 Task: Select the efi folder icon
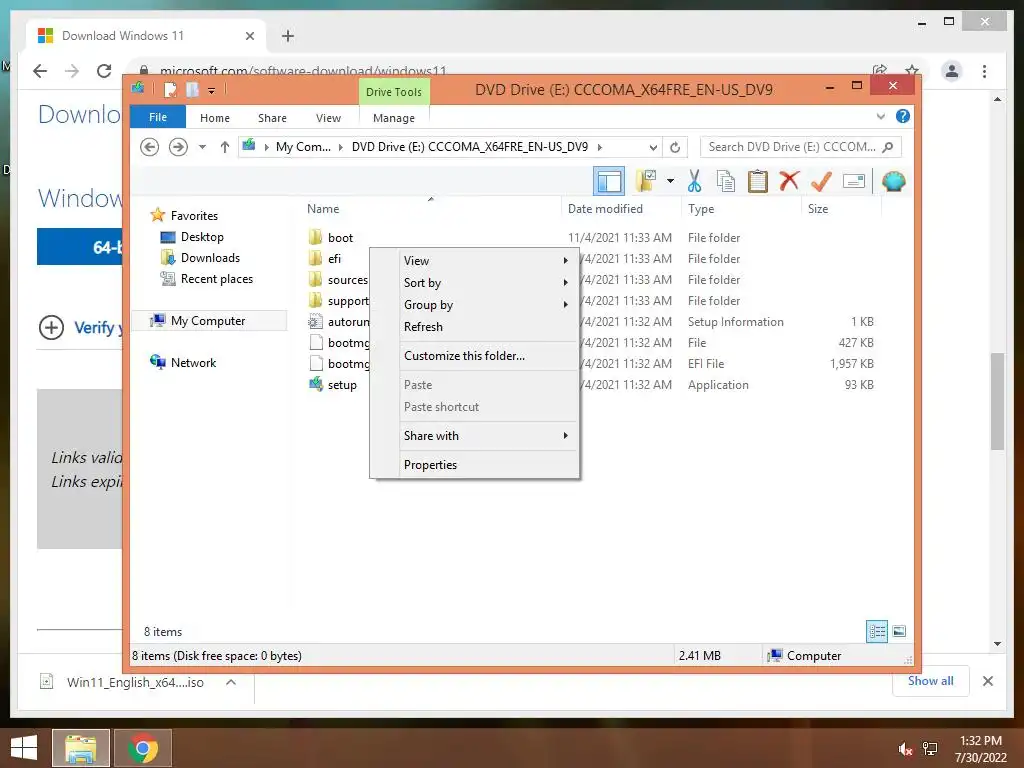pos(315,259)
